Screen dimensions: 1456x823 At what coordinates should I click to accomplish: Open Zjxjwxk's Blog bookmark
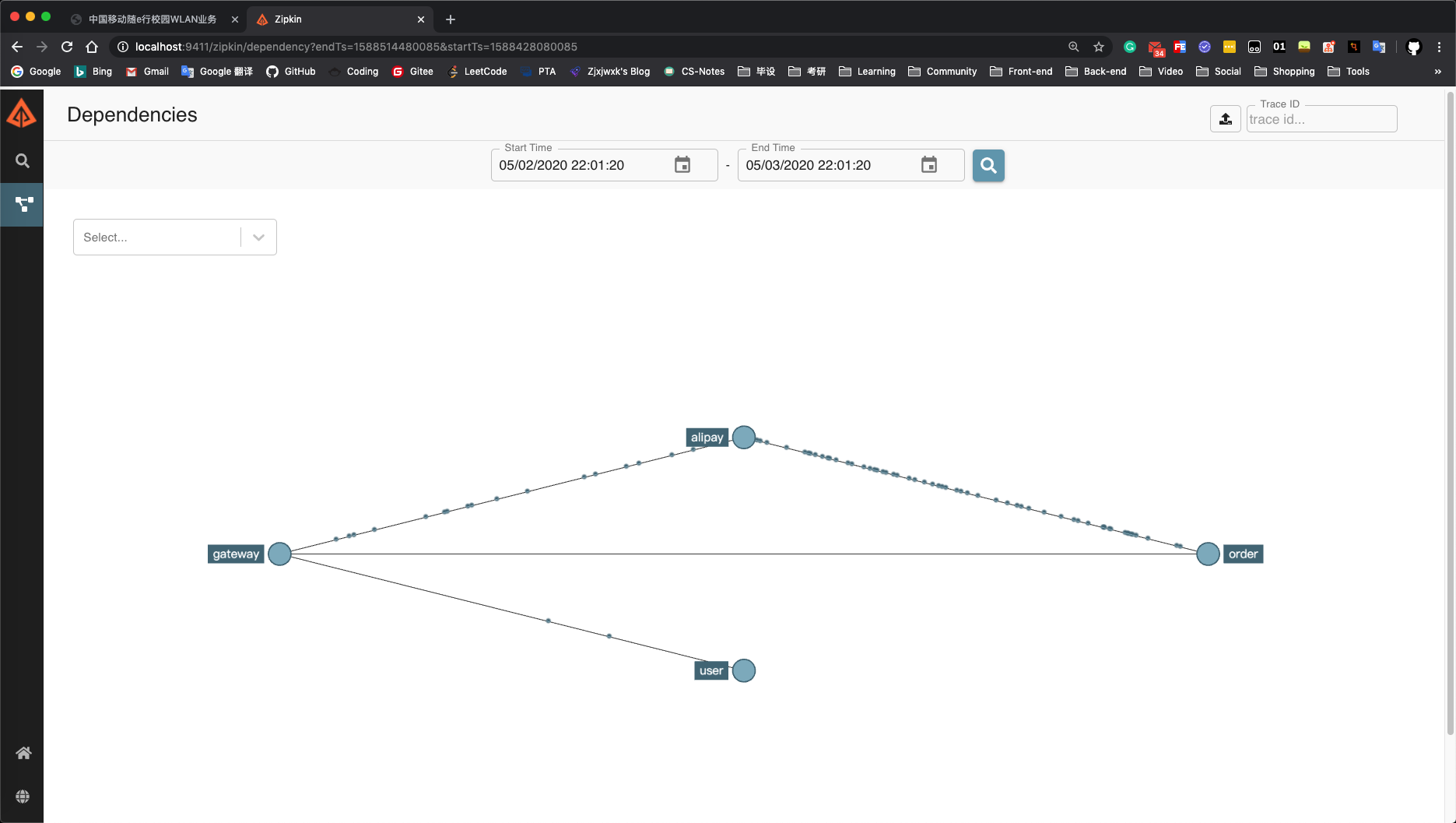click(610, 71)
